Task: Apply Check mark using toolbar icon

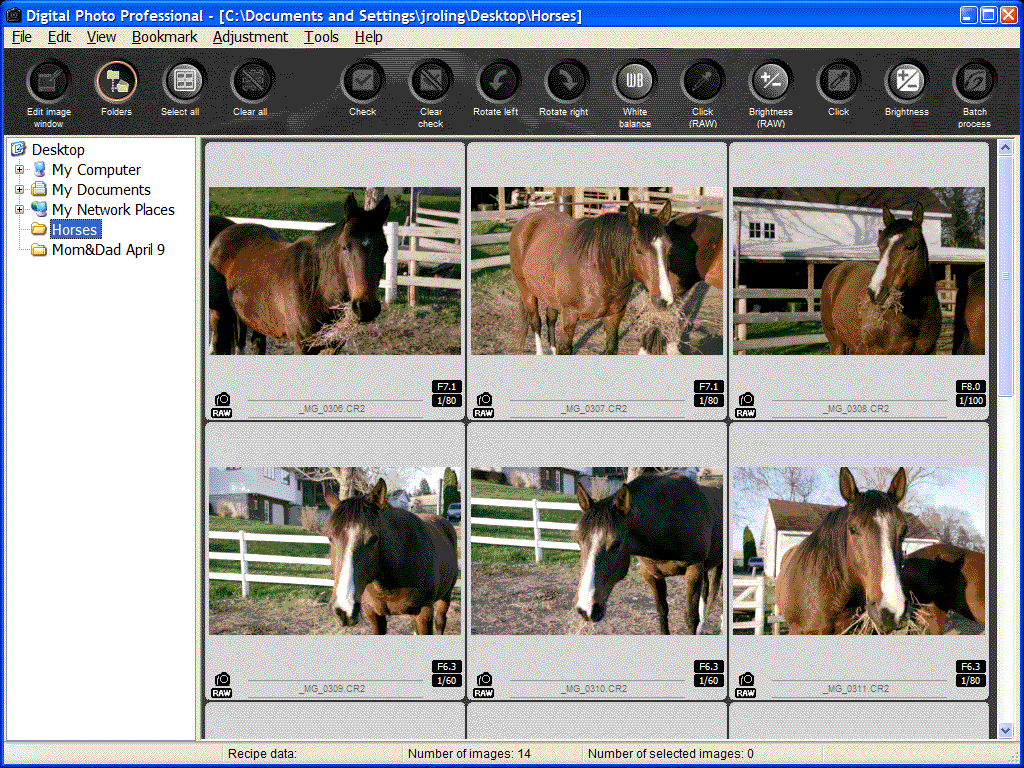Action: tap(363, 82)
